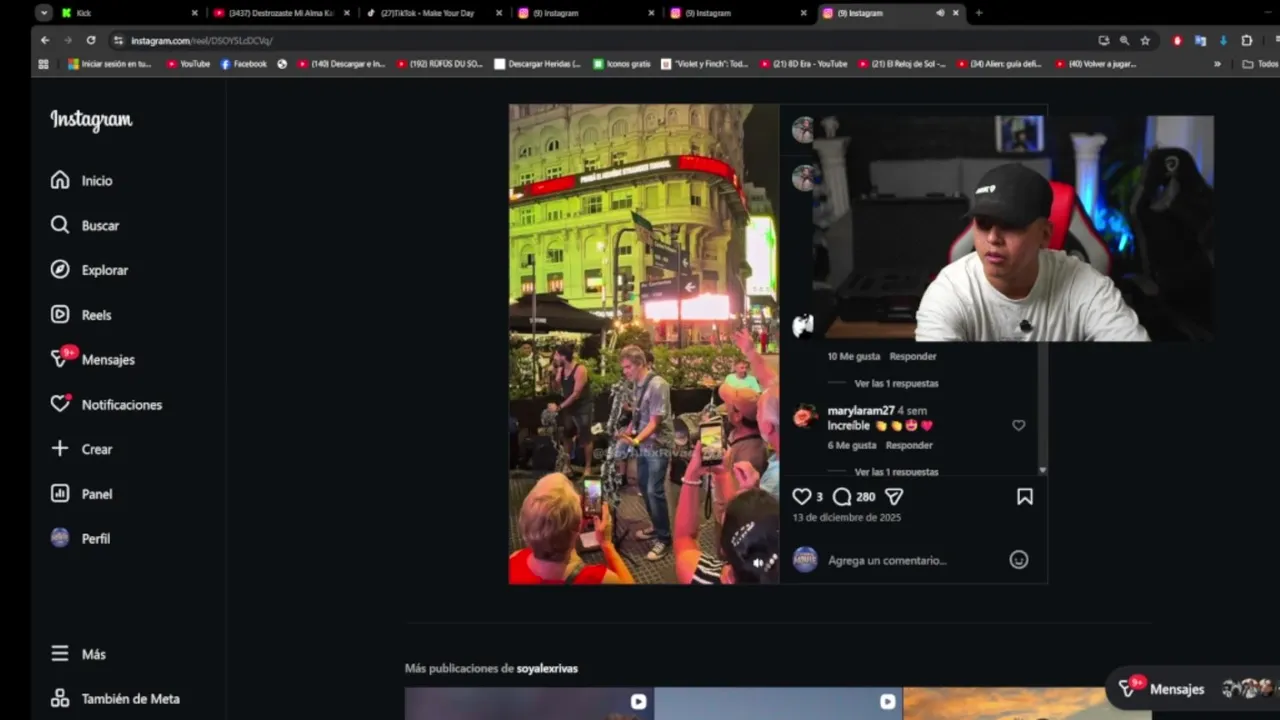The width and height of the screenshot is (1280, 720).
Task: Click the date 13 de diciembre de 2025
Action: pyautogui.click(x=846, y=517)
